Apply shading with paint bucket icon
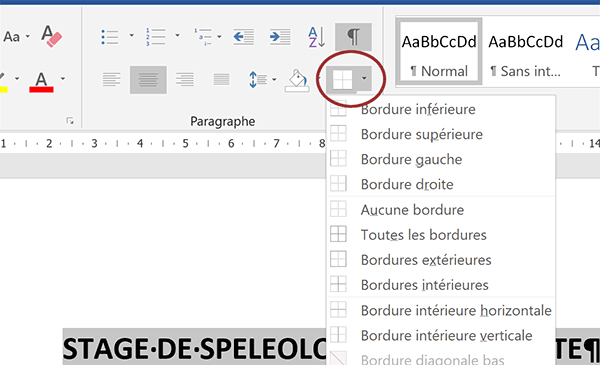The height and width of the screenshot is (365, 600). (297, 80)
